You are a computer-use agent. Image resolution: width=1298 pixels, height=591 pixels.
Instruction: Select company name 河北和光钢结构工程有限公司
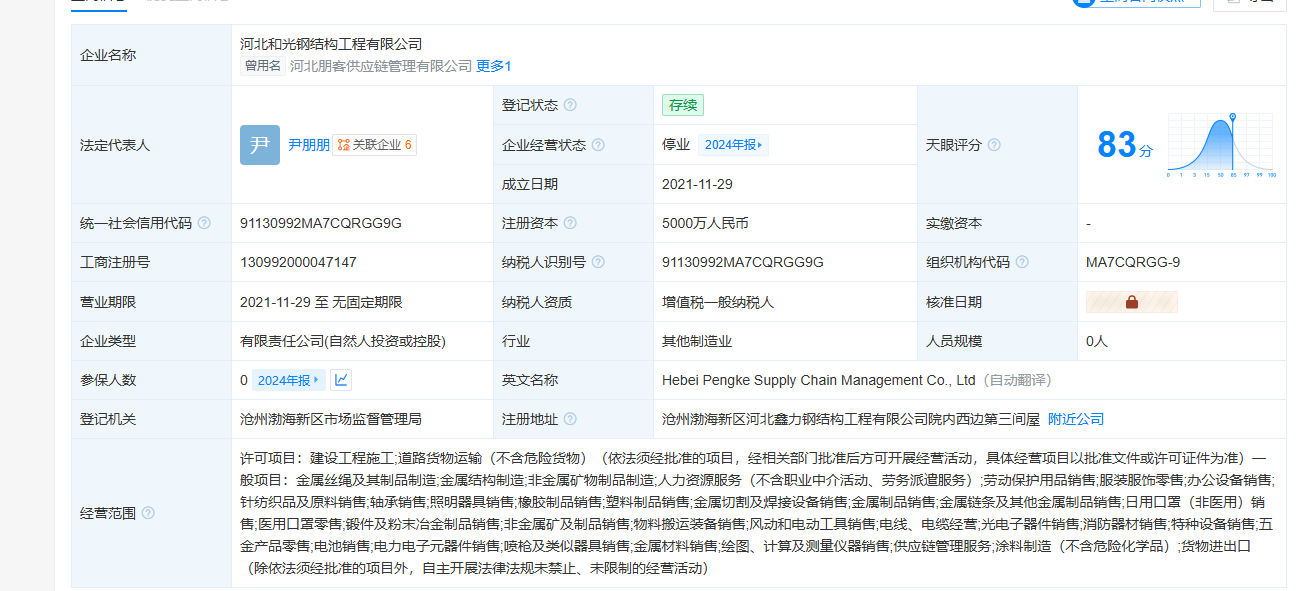pyautogui.click(x=331, y=44)
